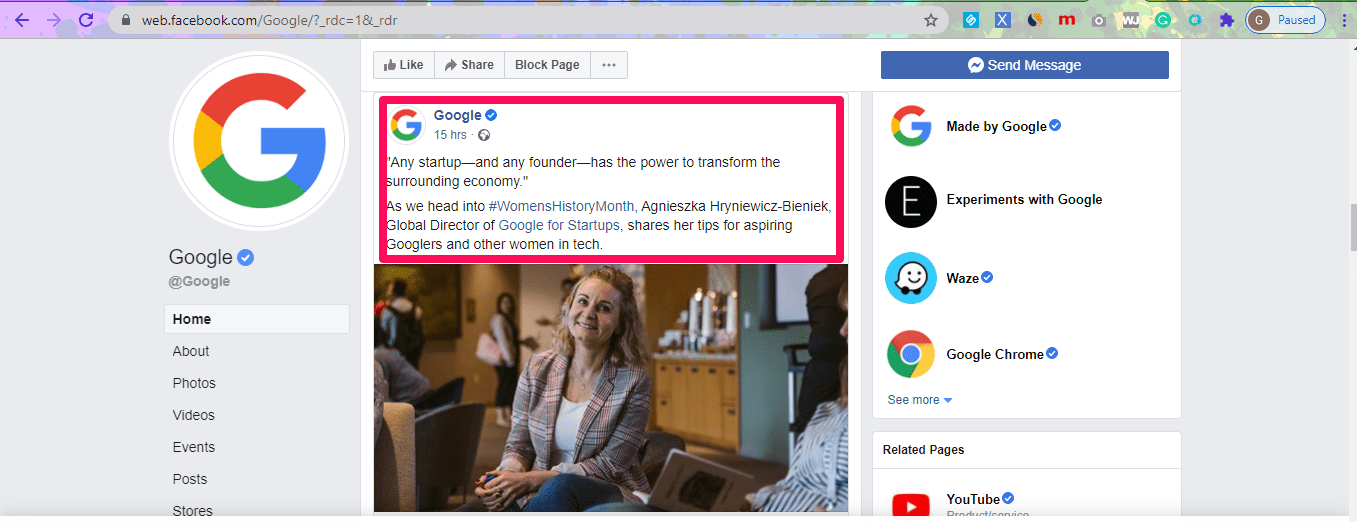Click the browser back arrow
Image resolution: width=1357 pixels, height=522 pixels.
(x=21, y=20)
